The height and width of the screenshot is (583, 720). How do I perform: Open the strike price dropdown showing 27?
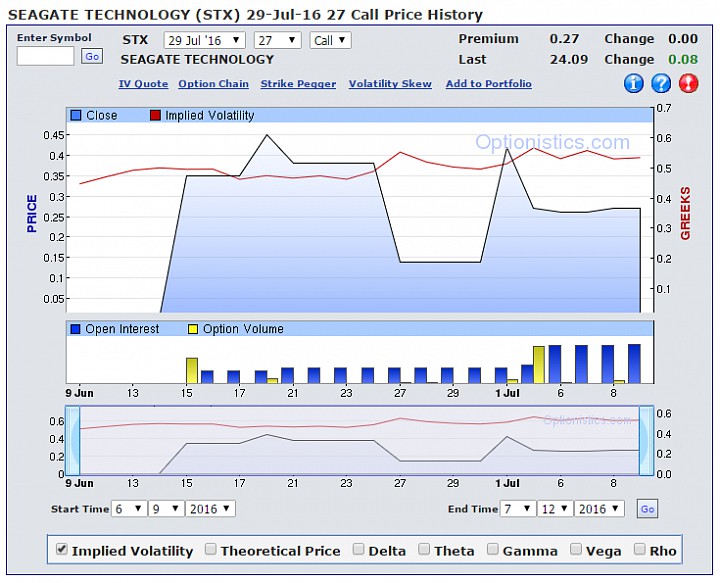click(x=277, y=40)
